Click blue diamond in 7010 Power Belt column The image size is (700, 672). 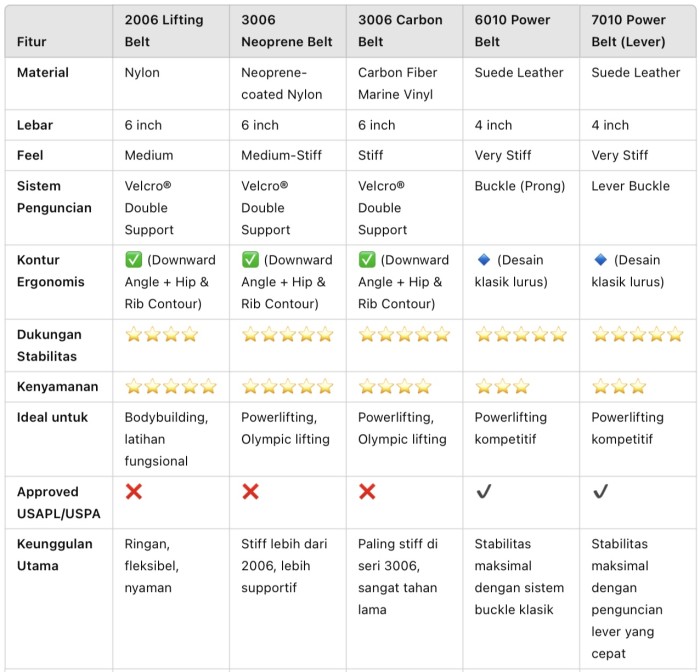point(600,259)
